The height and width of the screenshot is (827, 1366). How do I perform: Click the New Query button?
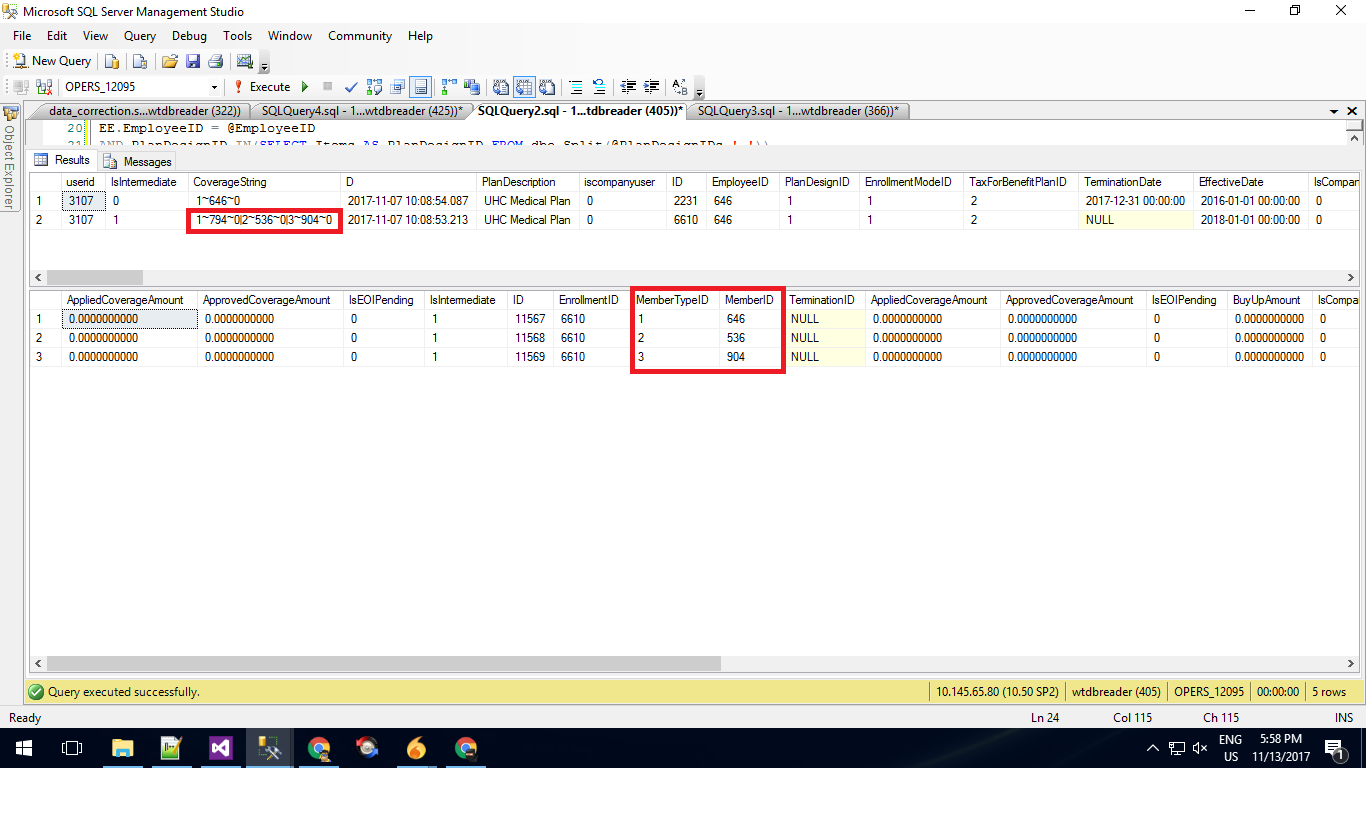pos(52,61)
